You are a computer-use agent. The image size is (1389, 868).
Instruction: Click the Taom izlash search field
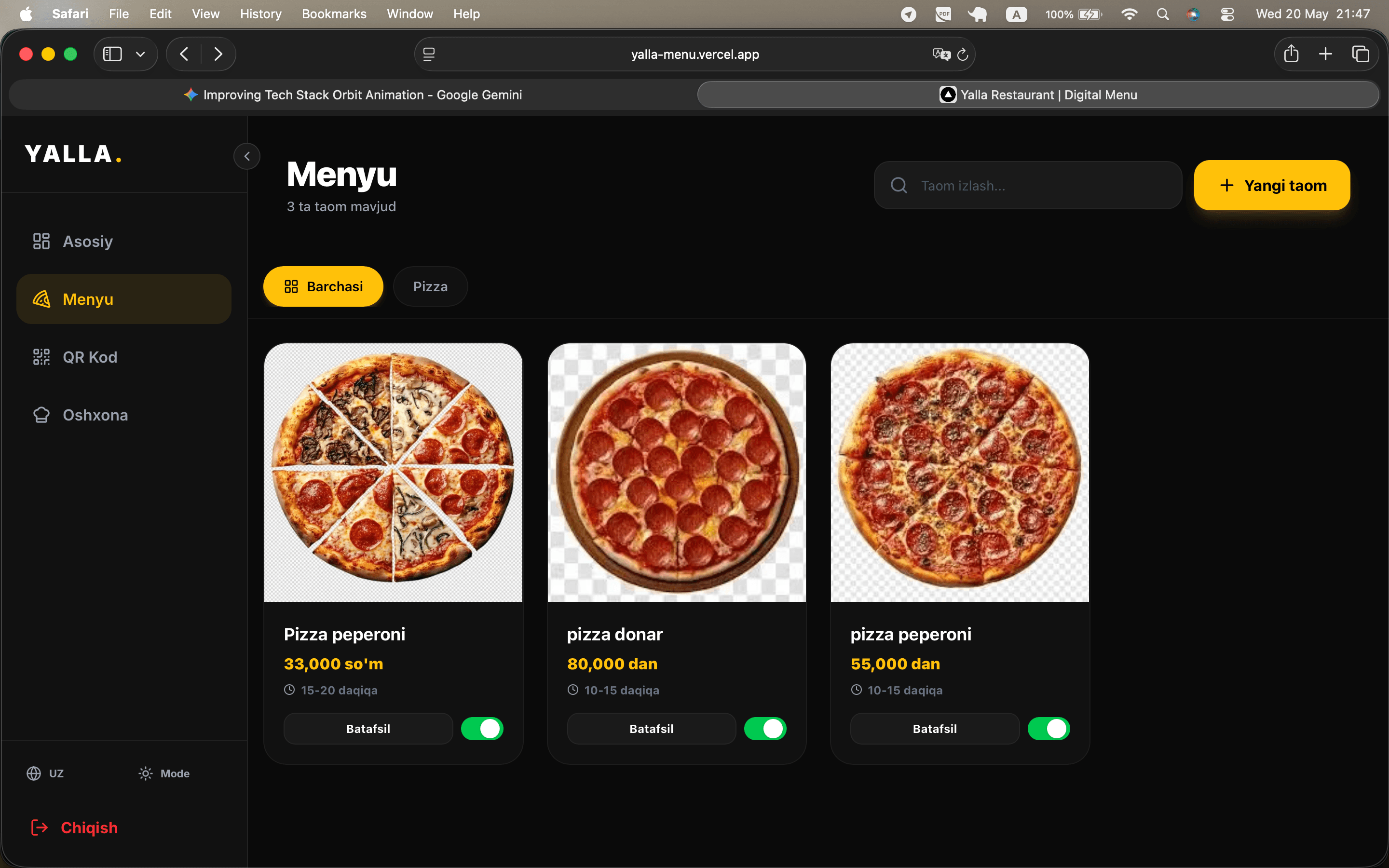pos(1027,186)
